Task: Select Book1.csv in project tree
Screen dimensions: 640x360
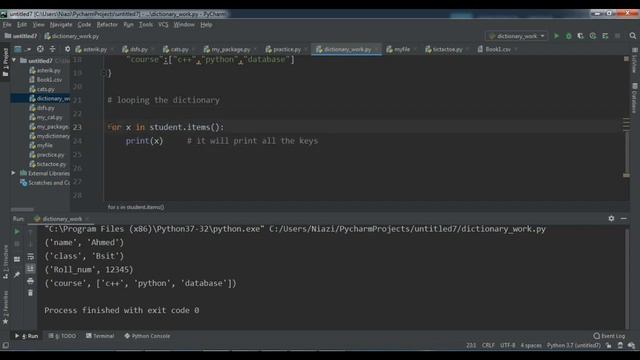Action: tap(49, 80)
